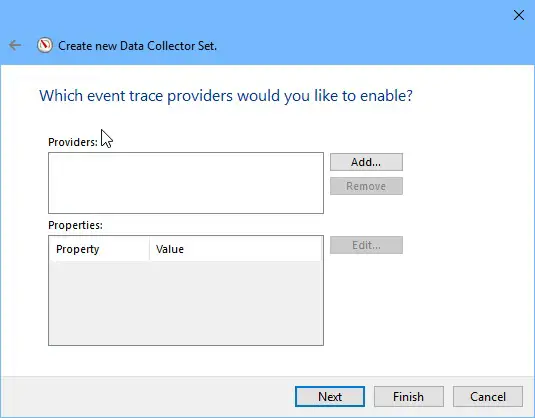
Task: Click the empty grey Properties list area
Action: [x=186, y=303]
